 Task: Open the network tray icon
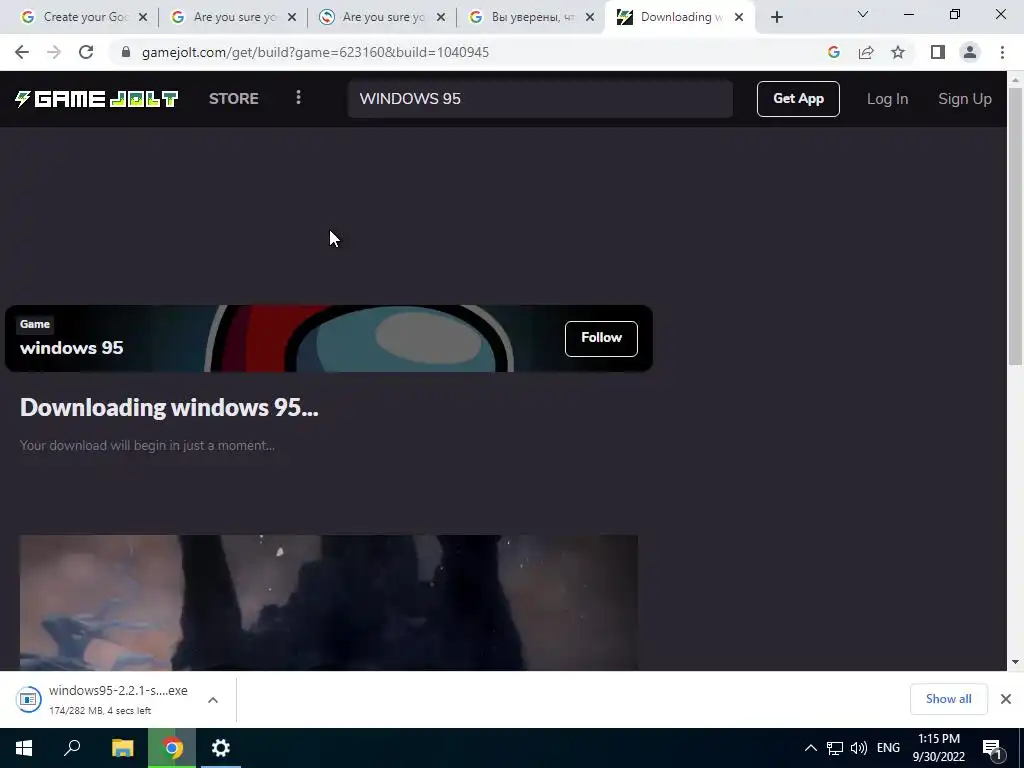click(x=835, y=748)
